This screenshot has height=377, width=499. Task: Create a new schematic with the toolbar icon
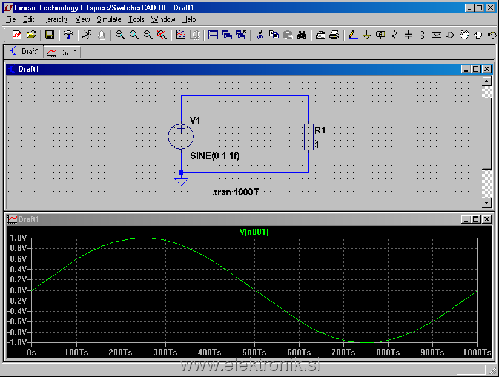click(x=17, y=35)
